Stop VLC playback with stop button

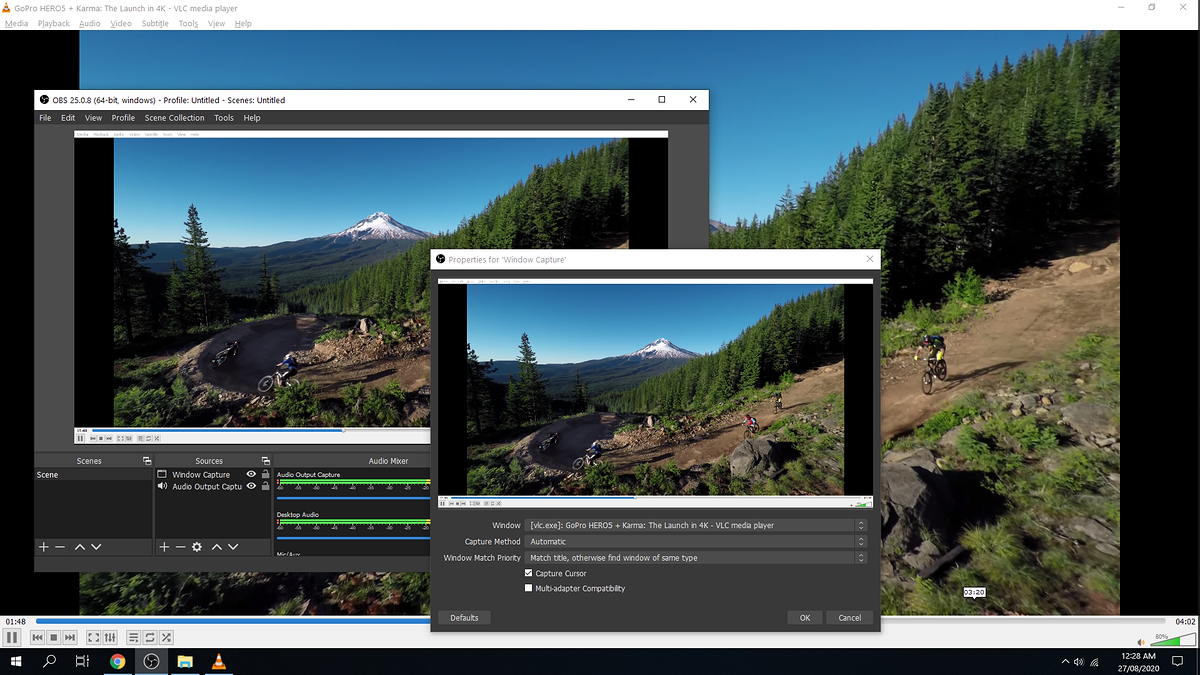click(54, 637)
